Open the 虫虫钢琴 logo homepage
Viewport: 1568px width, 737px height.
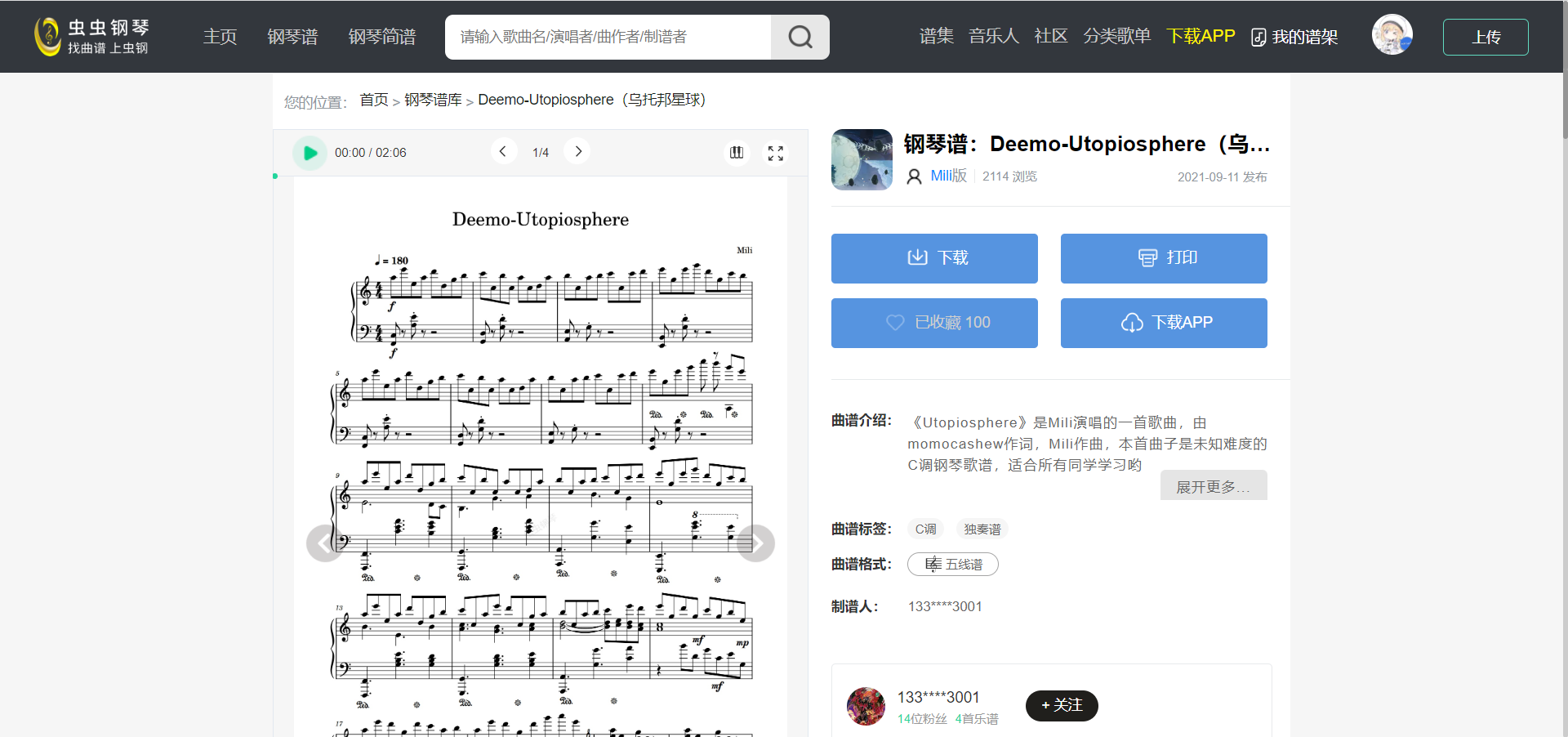pyautogui.click(x=91, y=37)
